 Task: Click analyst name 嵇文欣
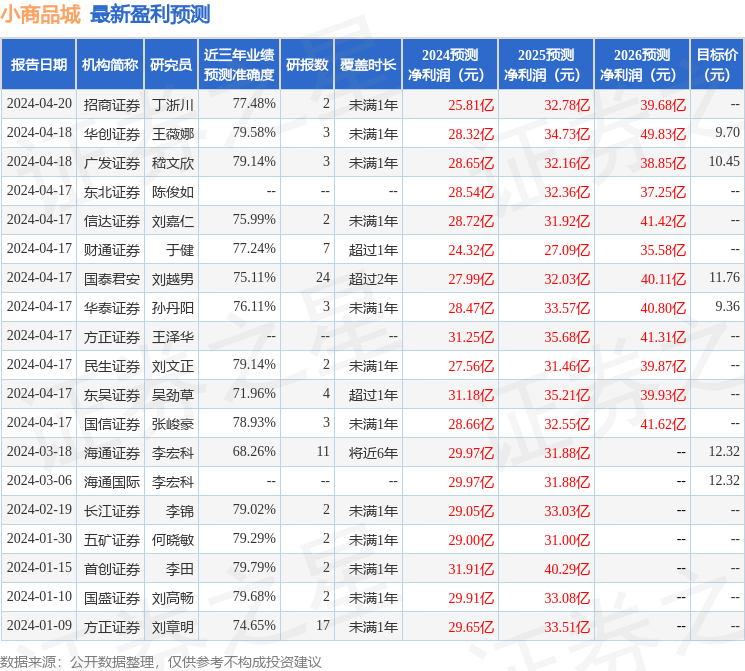pyautogui.click(x=173, y=163)
